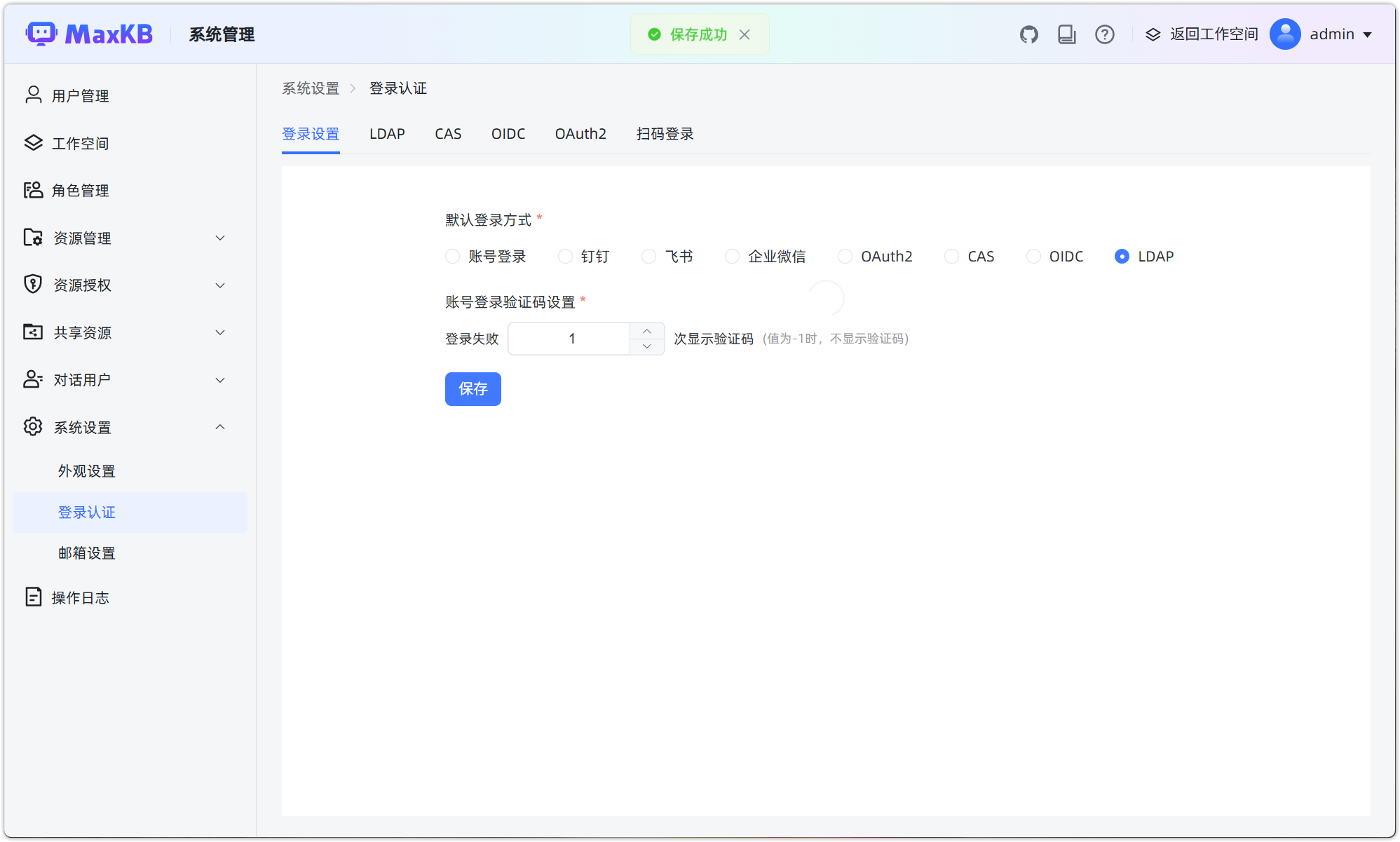Open the GitHub repository icon
Image resolution: width=1400 pixels, height=842 pixels.
coord(1028,34)
